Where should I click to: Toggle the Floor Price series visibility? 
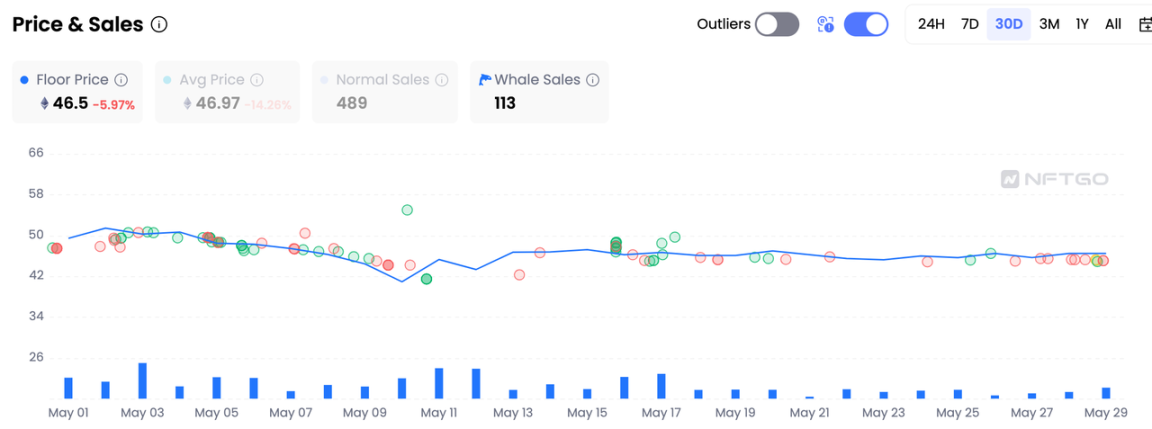click(x=70, y=80)
